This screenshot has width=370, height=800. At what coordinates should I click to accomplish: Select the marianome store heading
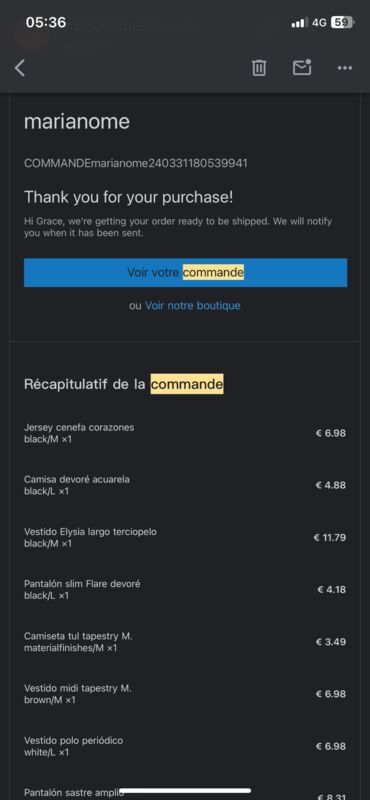coord(77,121)
